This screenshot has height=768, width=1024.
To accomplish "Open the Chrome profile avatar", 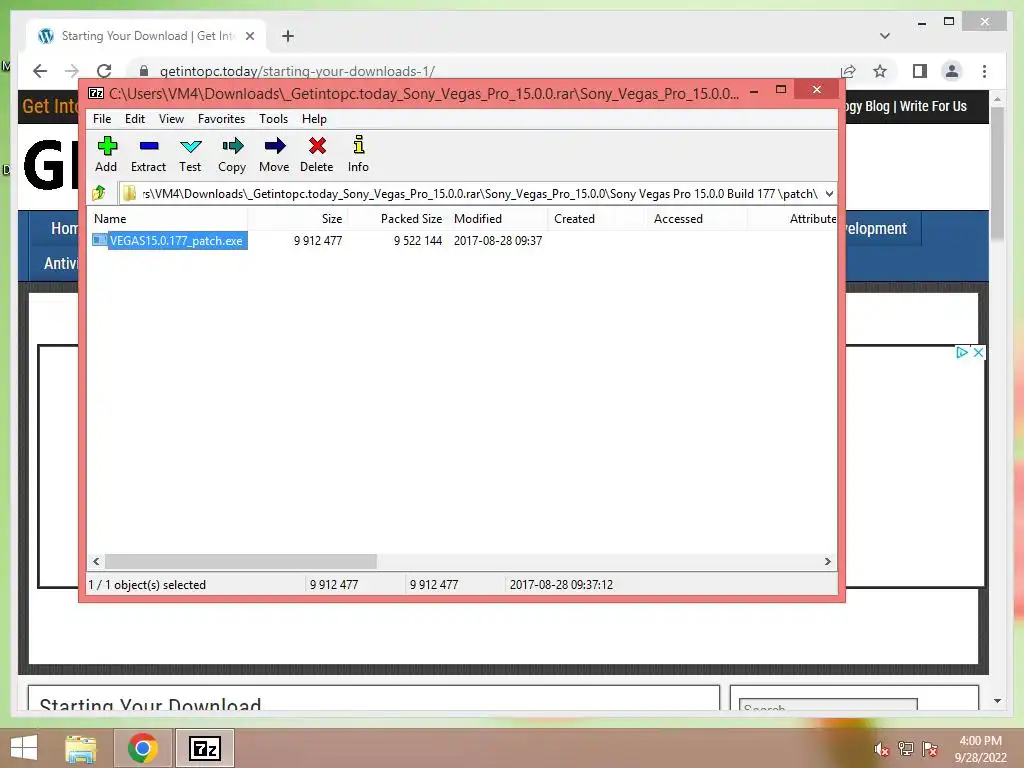I will click(x=952, y=71).
